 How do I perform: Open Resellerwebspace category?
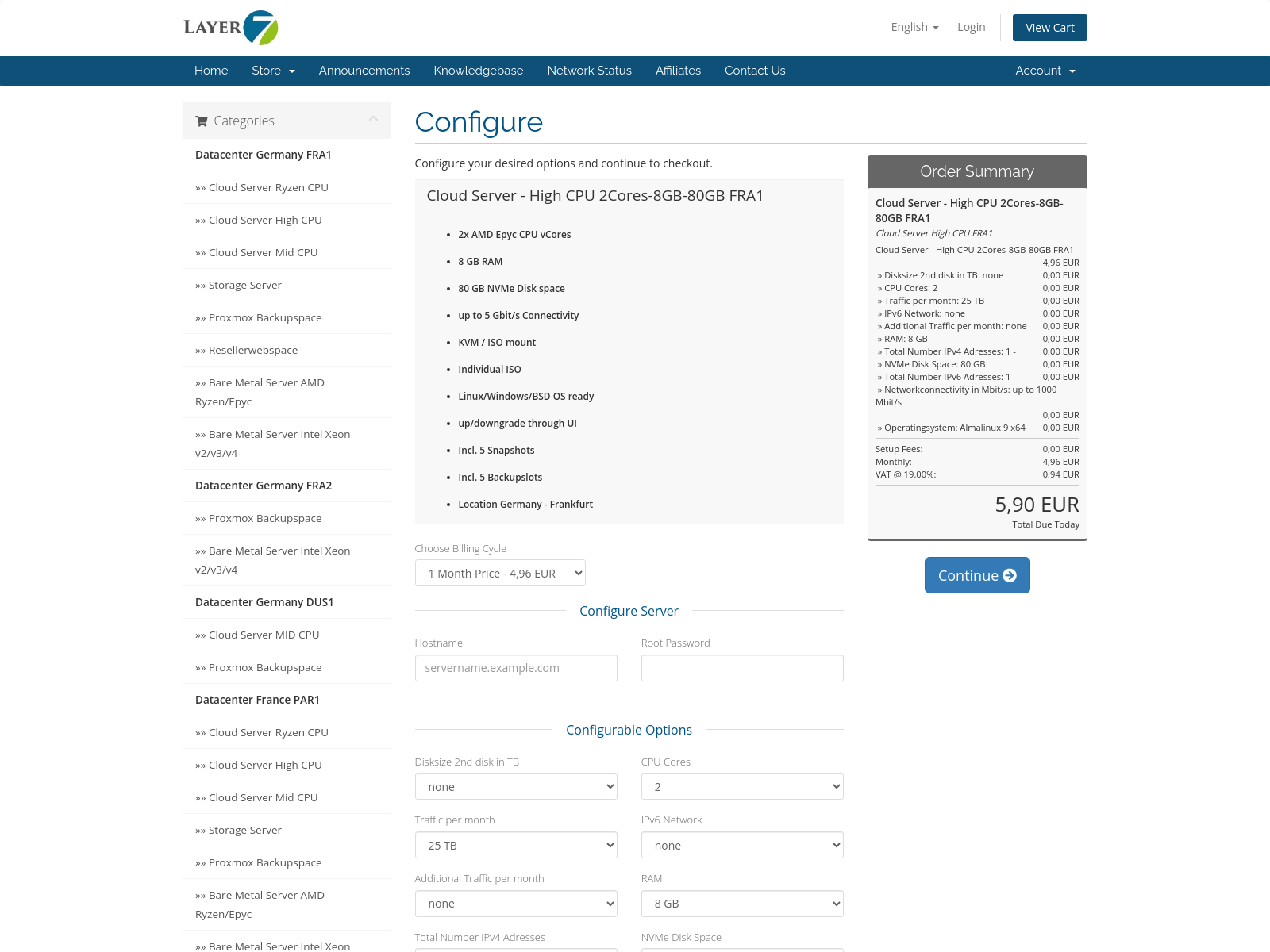click(x=287, y=350)
